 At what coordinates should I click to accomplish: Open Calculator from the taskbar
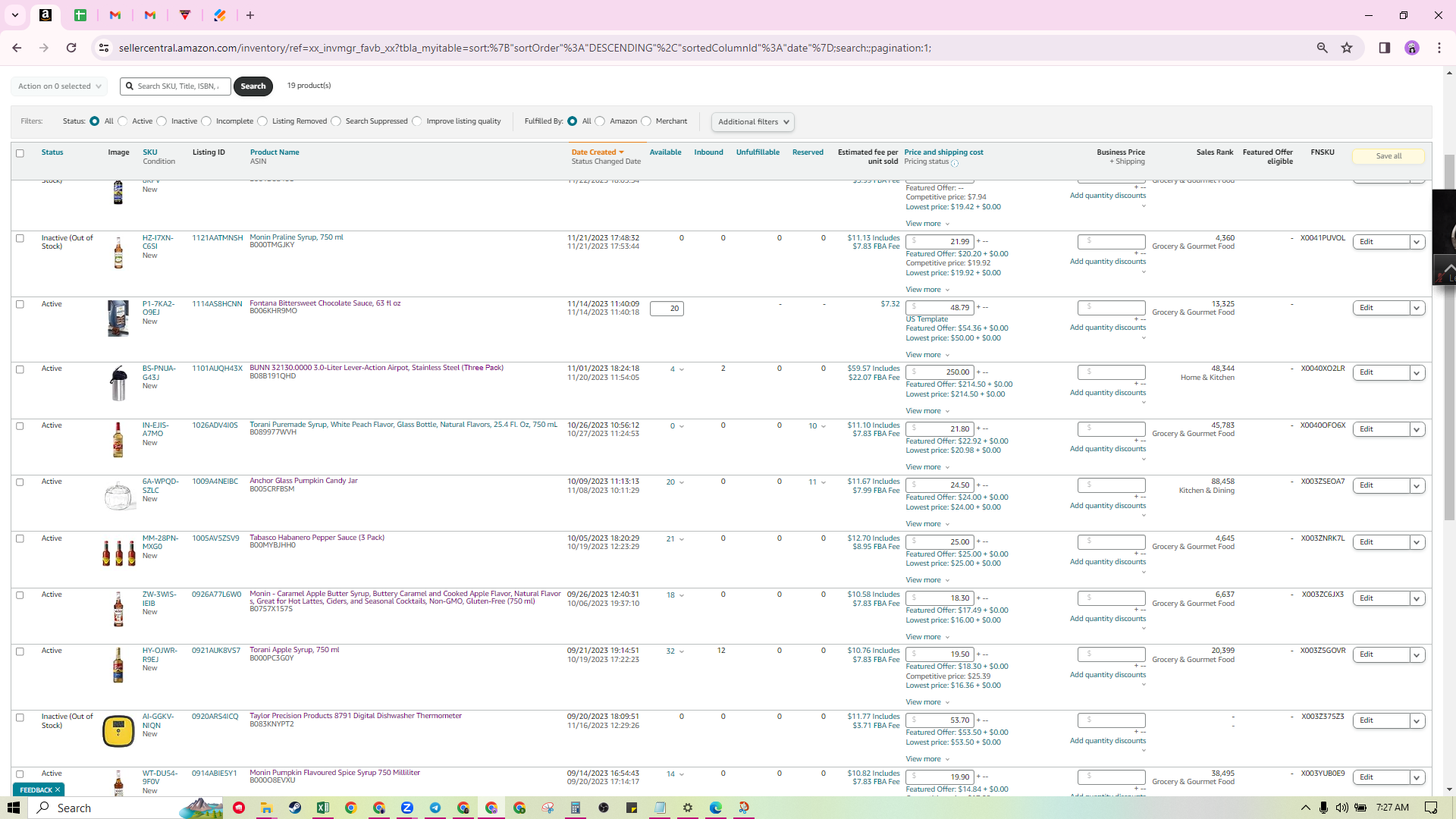pyautogui.click(x=576, y=808)
